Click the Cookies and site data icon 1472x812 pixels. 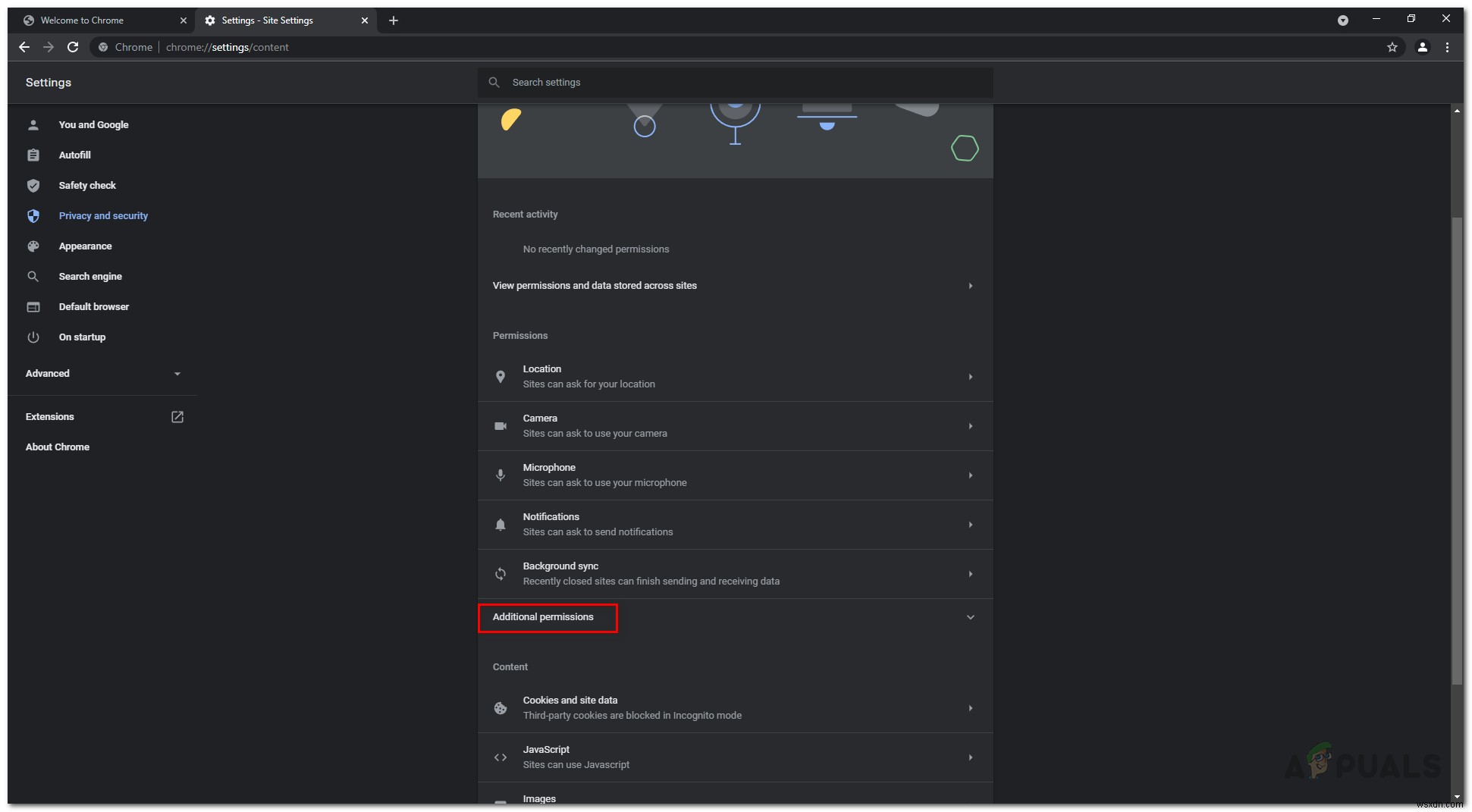pos(501,707)
